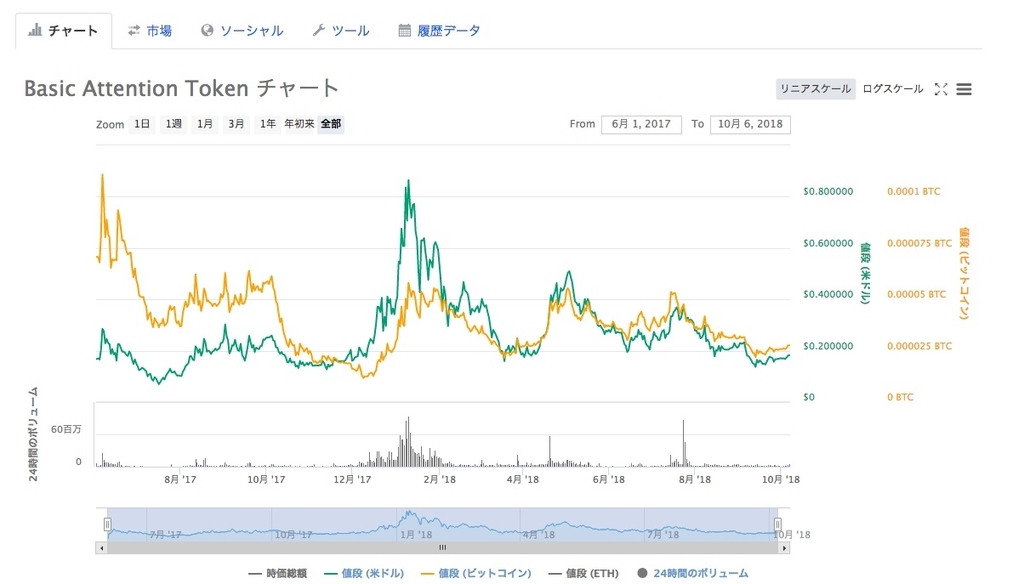
Task: Set zoom range to 年初来
Action: pos(299,124)
